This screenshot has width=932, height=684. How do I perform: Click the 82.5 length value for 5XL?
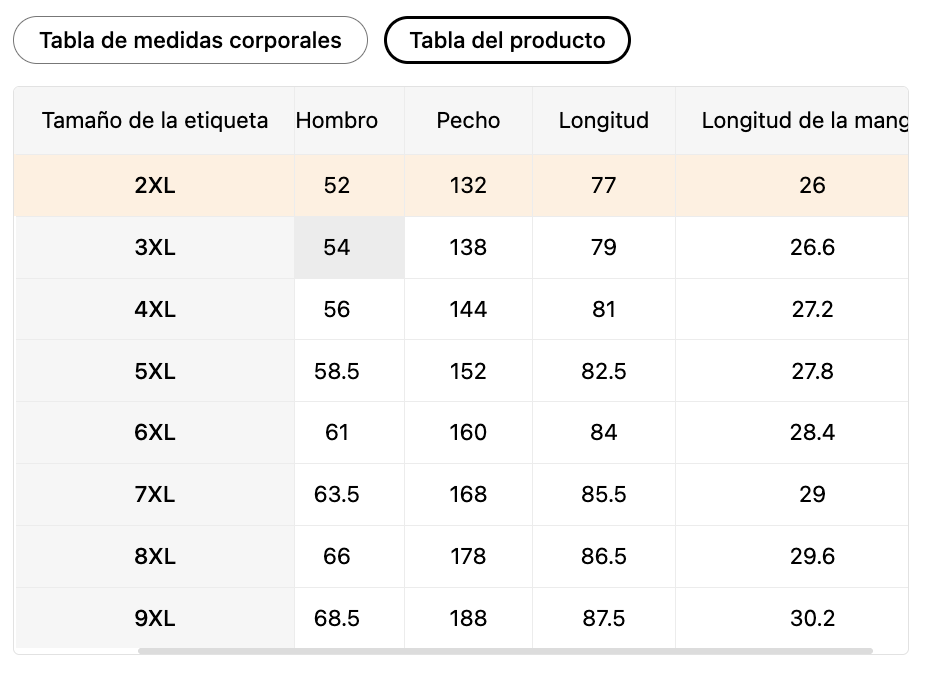[604, 371]
